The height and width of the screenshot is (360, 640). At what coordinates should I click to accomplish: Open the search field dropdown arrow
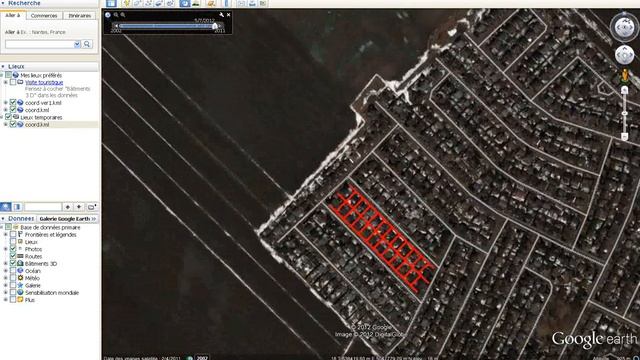pyautogui.click(x=77, y=44)
